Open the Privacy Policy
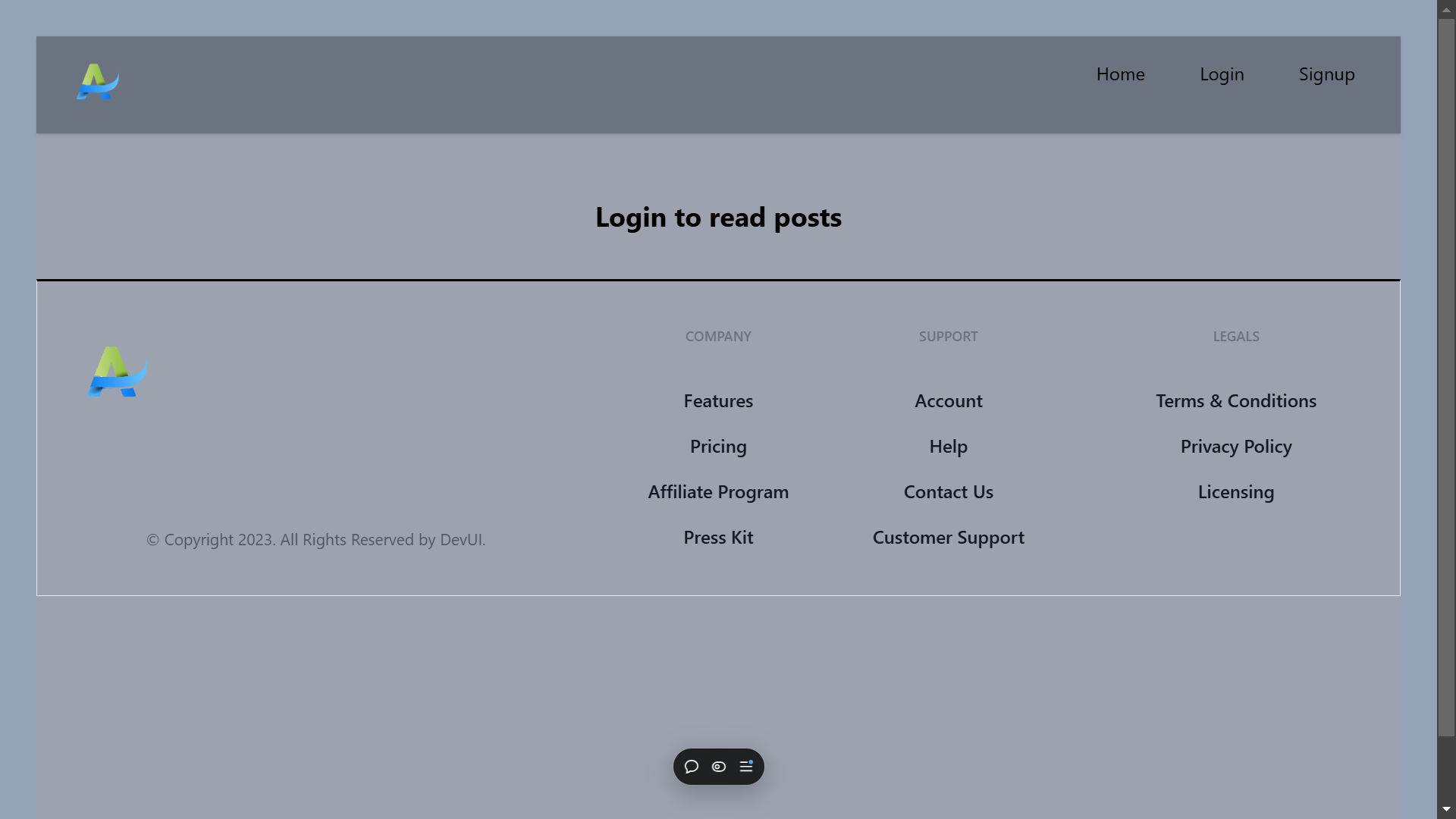1456x819 pixels. (x=1235, y=446)
